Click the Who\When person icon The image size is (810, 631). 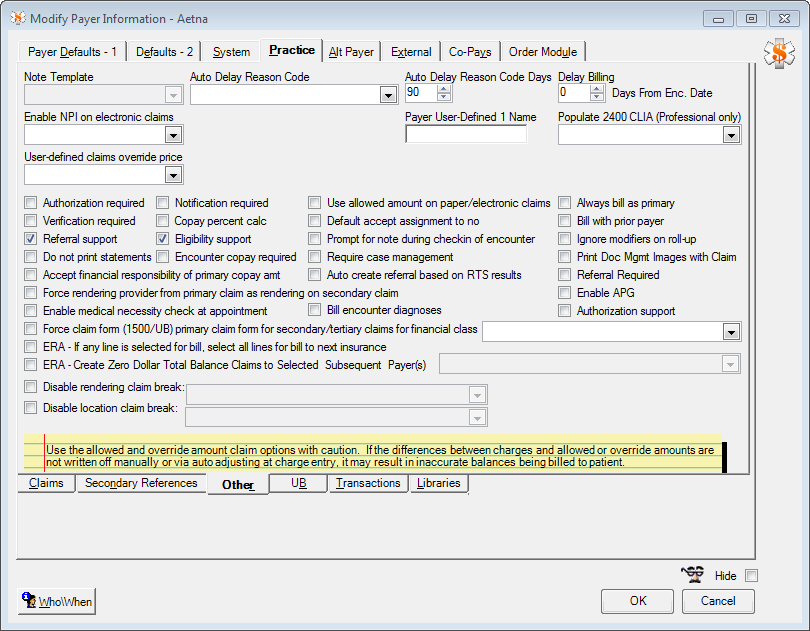pyautogui.click(x=29, y=600)
